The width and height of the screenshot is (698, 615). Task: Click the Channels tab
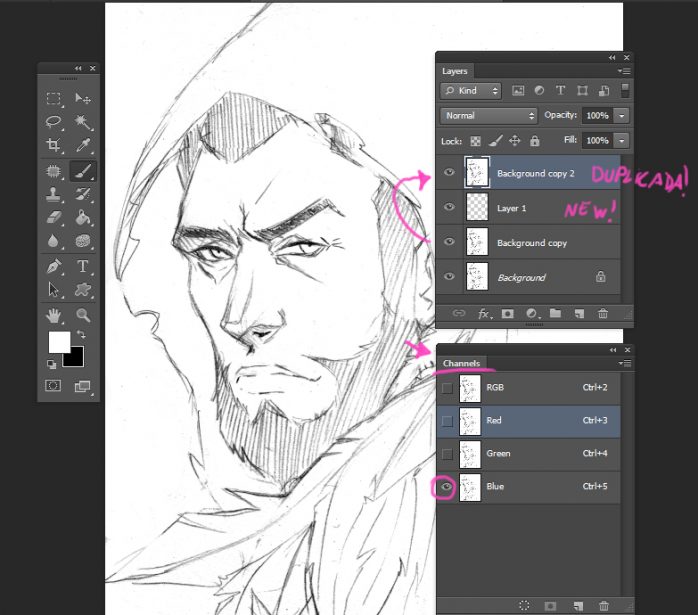tap(462, 363)
